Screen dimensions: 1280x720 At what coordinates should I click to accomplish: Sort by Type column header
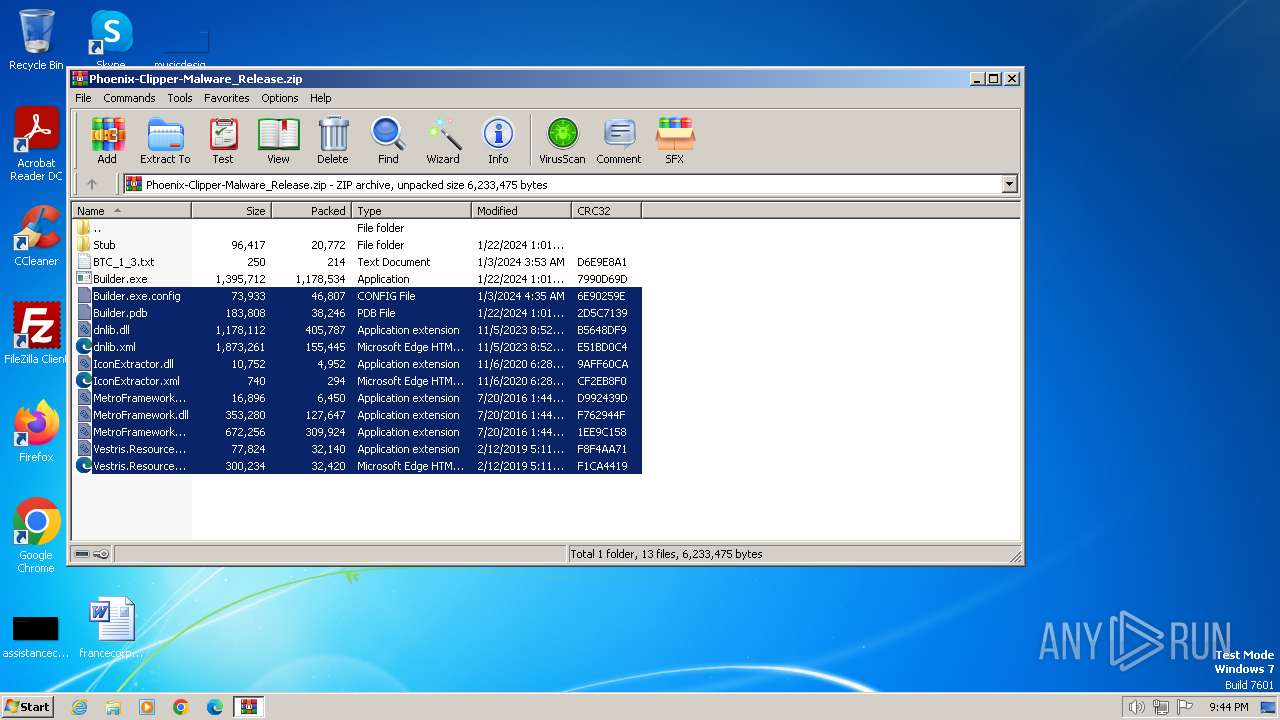(411, 211)
